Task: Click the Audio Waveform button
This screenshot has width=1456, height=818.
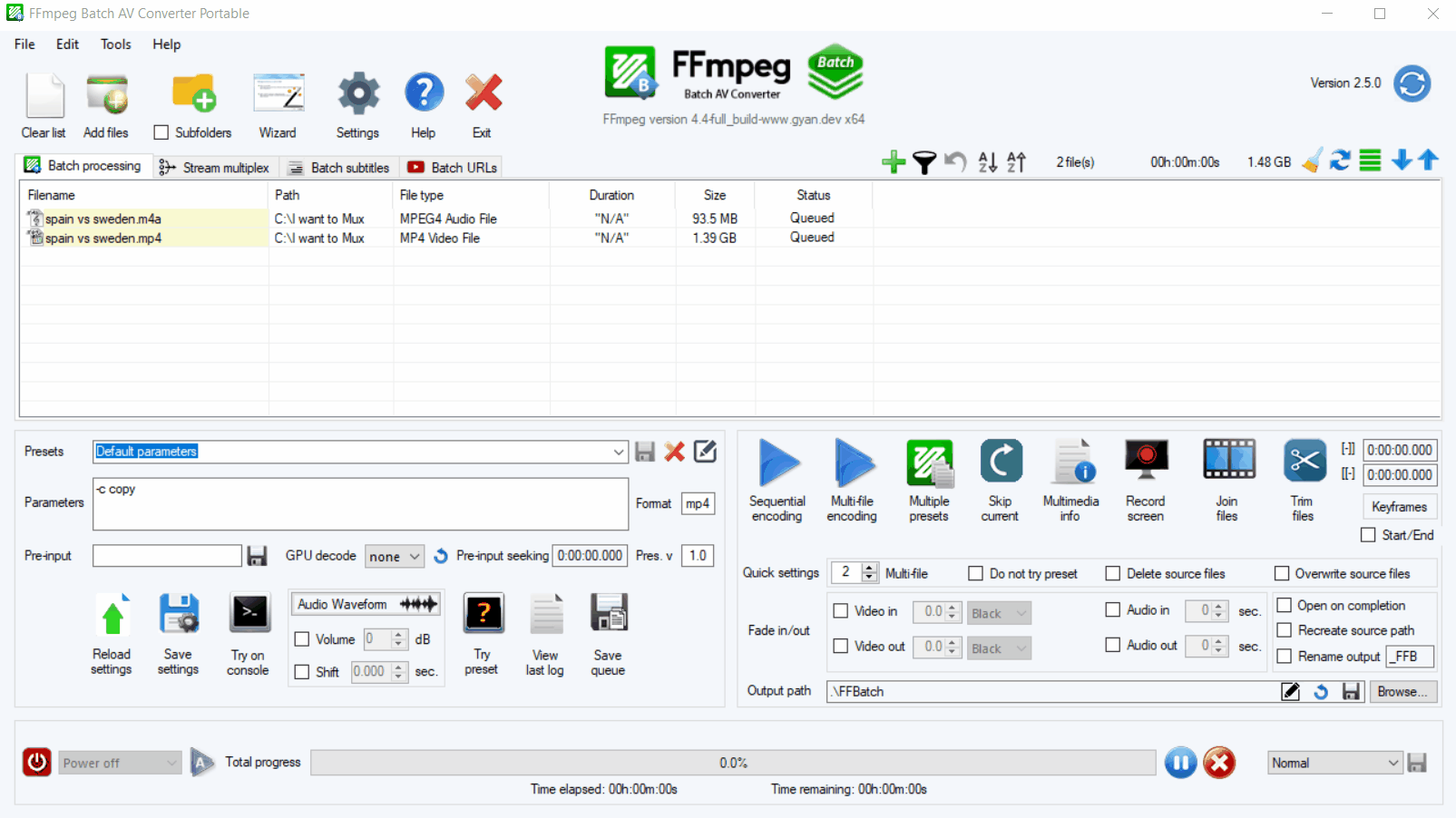Action: [366, 604]
